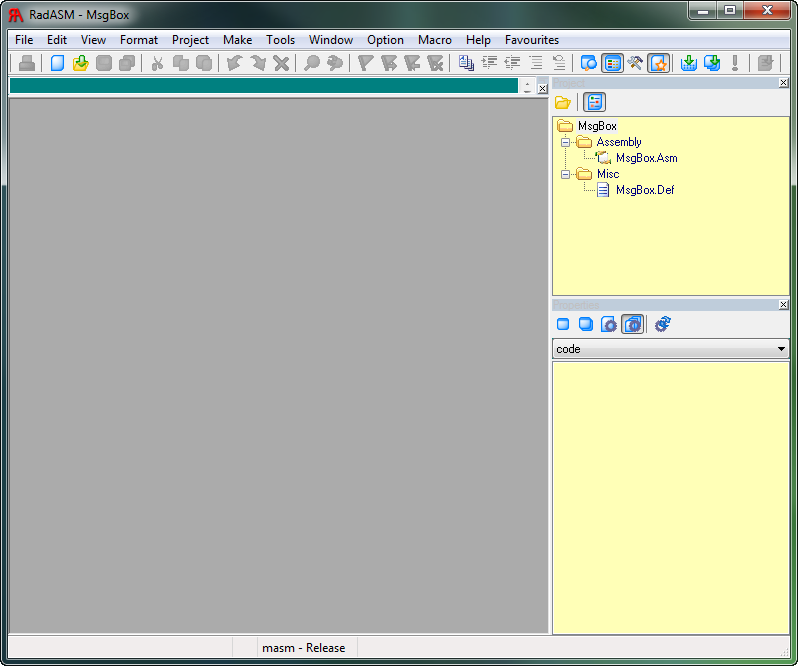Click the first single-square icon in Properties toolbar
This screenshot has height=666, width=798.
point(563,324)
